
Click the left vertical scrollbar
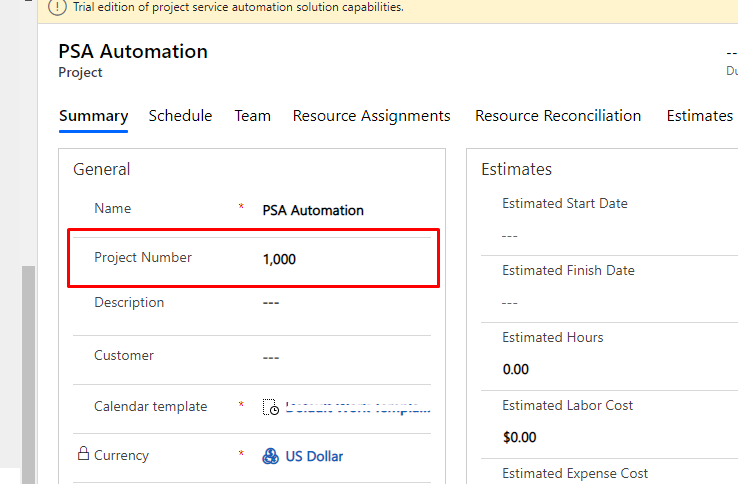coord(28,360)
